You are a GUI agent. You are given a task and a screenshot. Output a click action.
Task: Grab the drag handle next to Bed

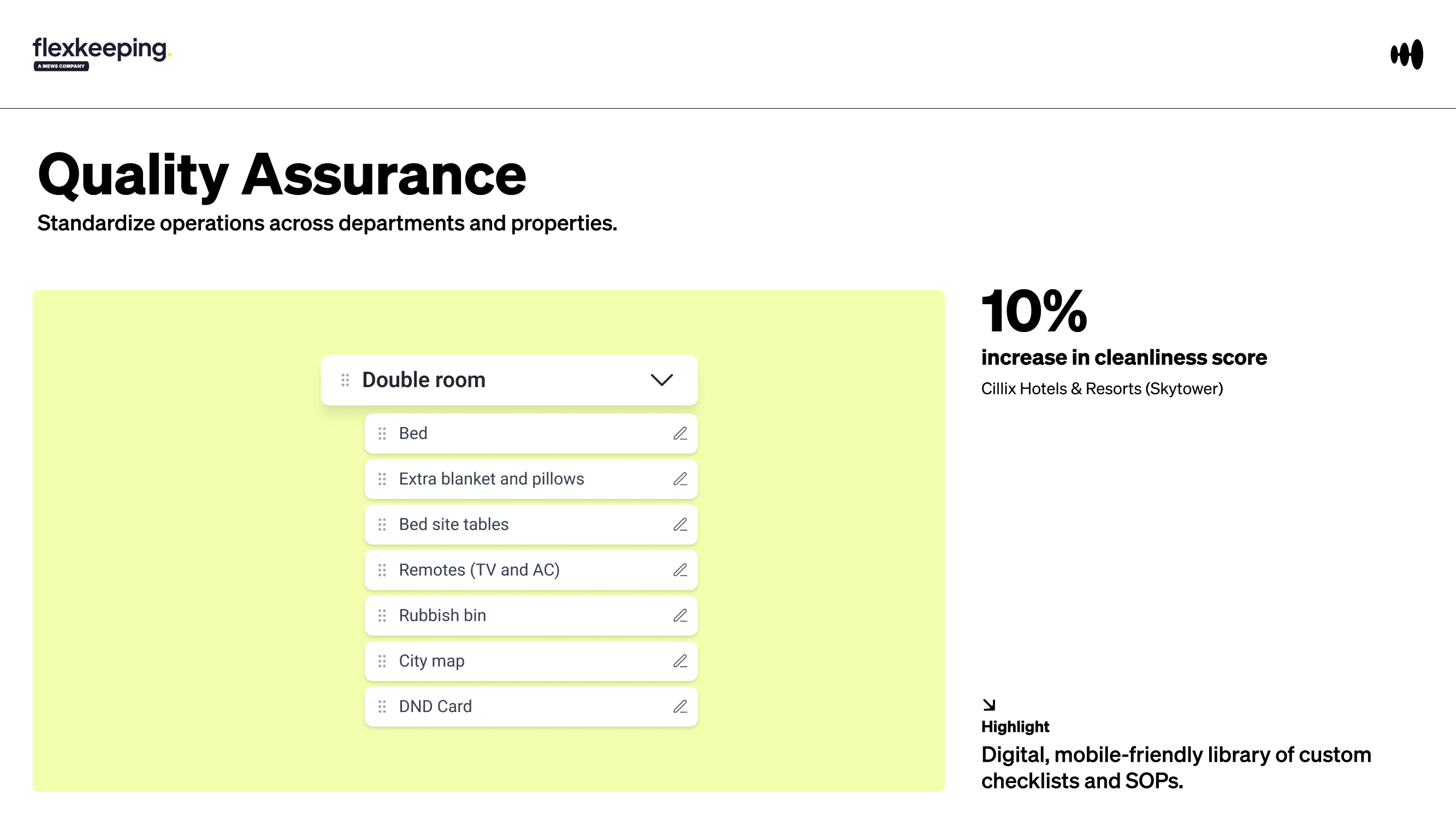coord(382,434)
